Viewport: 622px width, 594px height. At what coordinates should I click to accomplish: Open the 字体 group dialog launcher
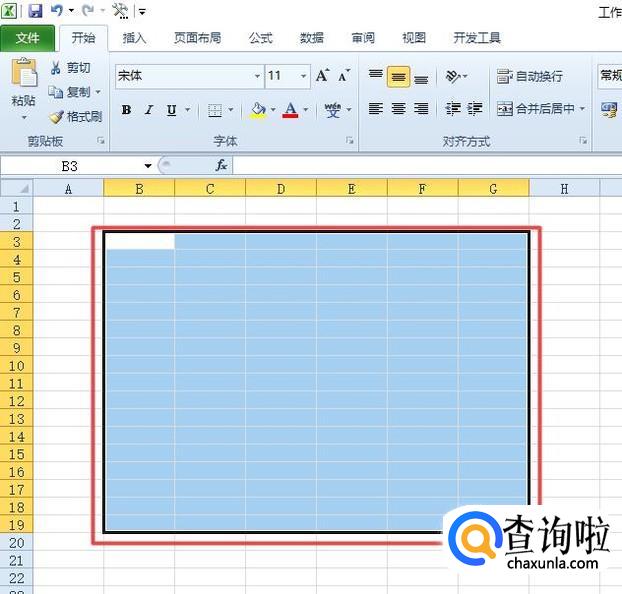pos(349,140)
